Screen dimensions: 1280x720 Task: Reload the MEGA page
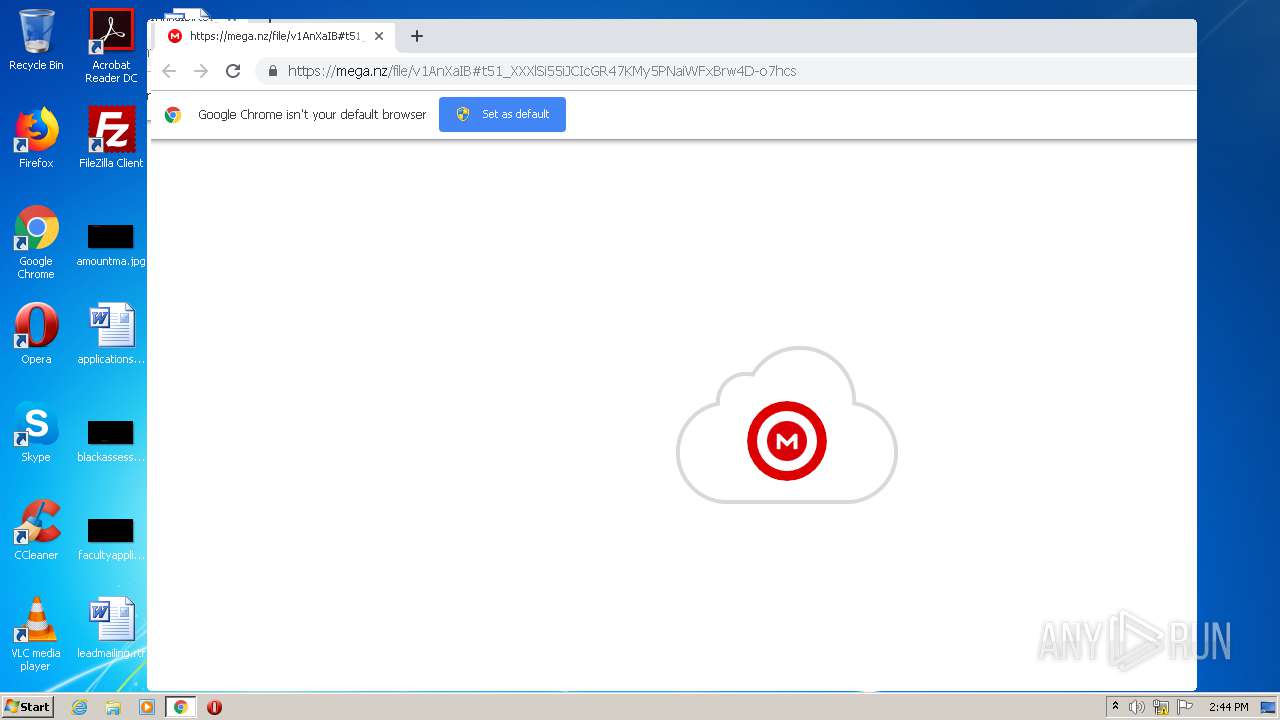tap(233, 71)
